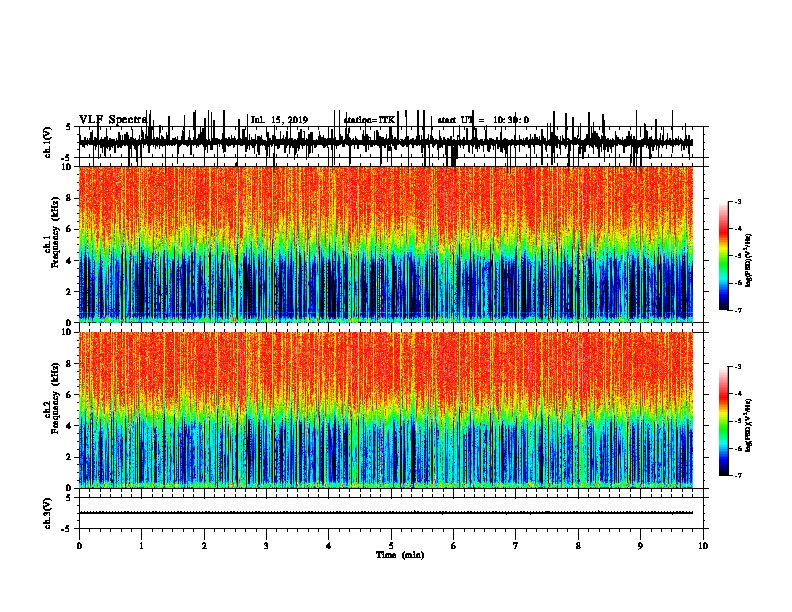Click the 8 kHz tick of ch.1 spectrogram
The width and height of the screenshot is (792, 612).
70,198
